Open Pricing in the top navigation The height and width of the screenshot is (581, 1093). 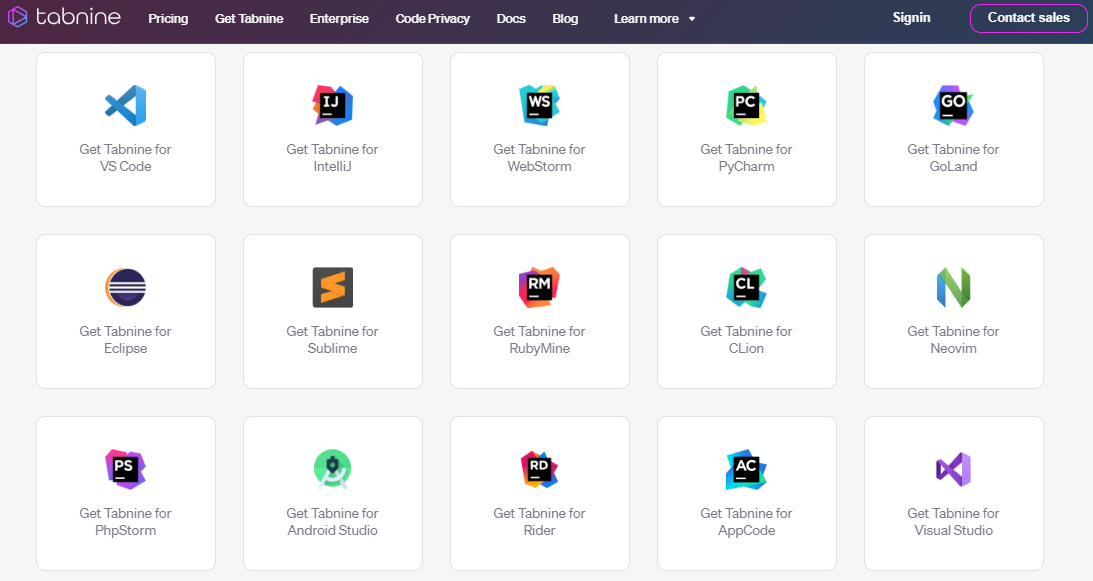[x=168, y=19]
